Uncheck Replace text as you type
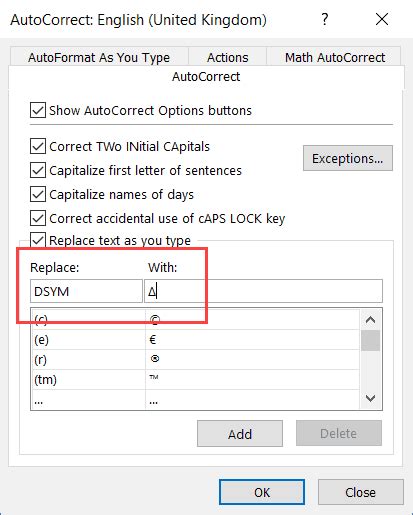 [x=38, y=240]
